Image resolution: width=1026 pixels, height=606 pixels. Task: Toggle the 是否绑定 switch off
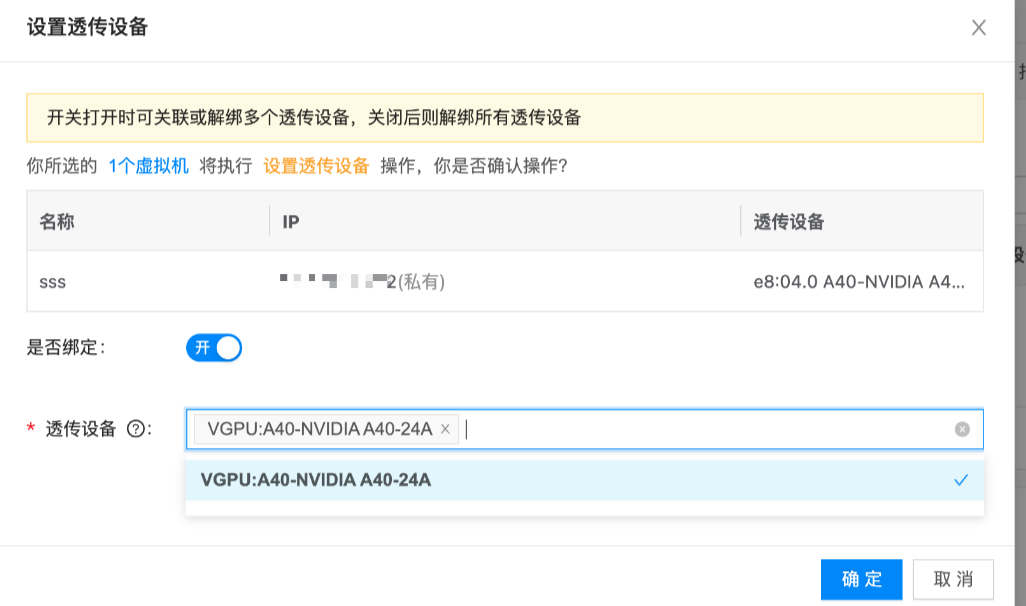click(x=214, y=348)
